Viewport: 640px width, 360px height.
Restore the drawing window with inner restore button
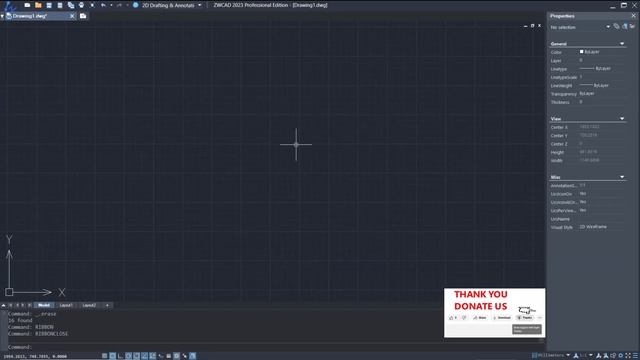[532, 25]
